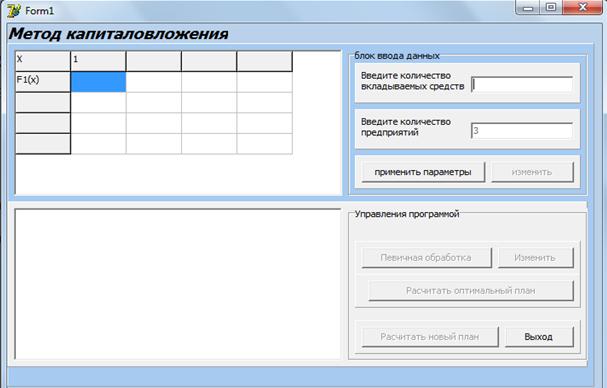Click the 'X' header cell of the grid
This screenshot has height=388, width=607.
tap(43, 61)
